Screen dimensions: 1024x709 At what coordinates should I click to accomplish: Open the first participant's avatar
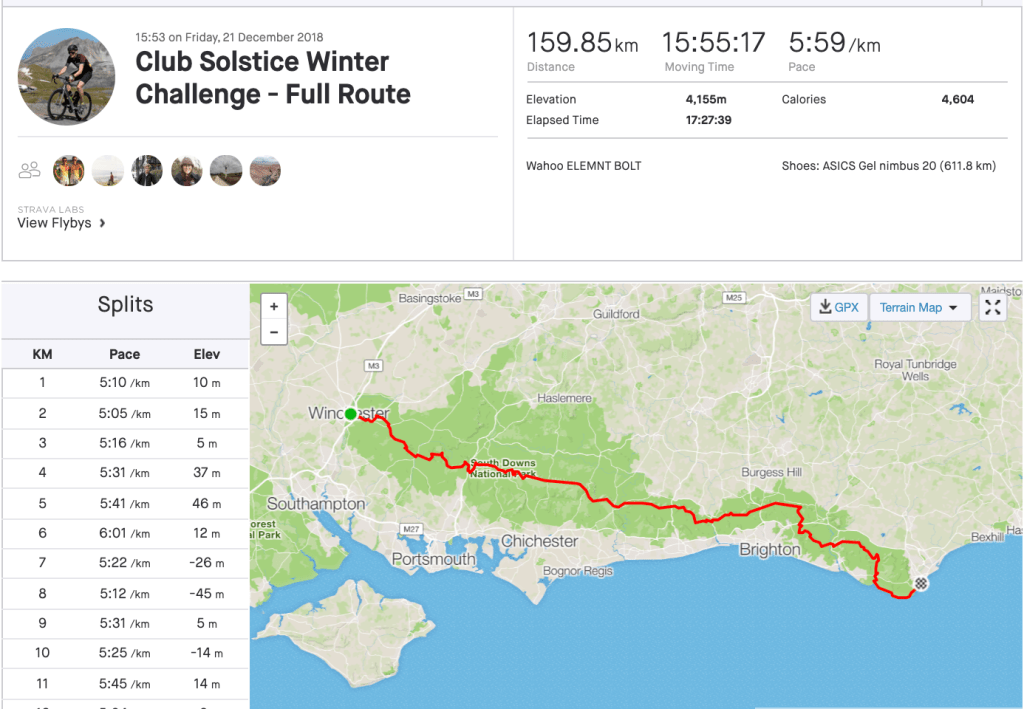point(69,170)
